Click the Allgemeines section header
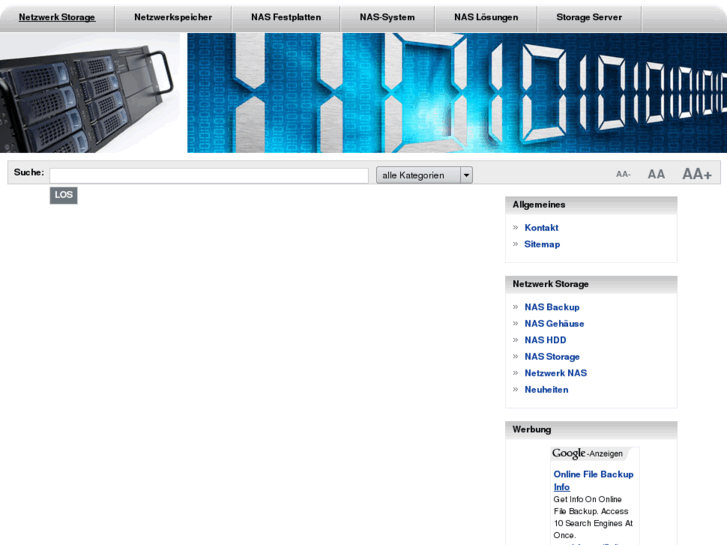The height and width of the screenshot is (545, 727). [x=591, y=205]
